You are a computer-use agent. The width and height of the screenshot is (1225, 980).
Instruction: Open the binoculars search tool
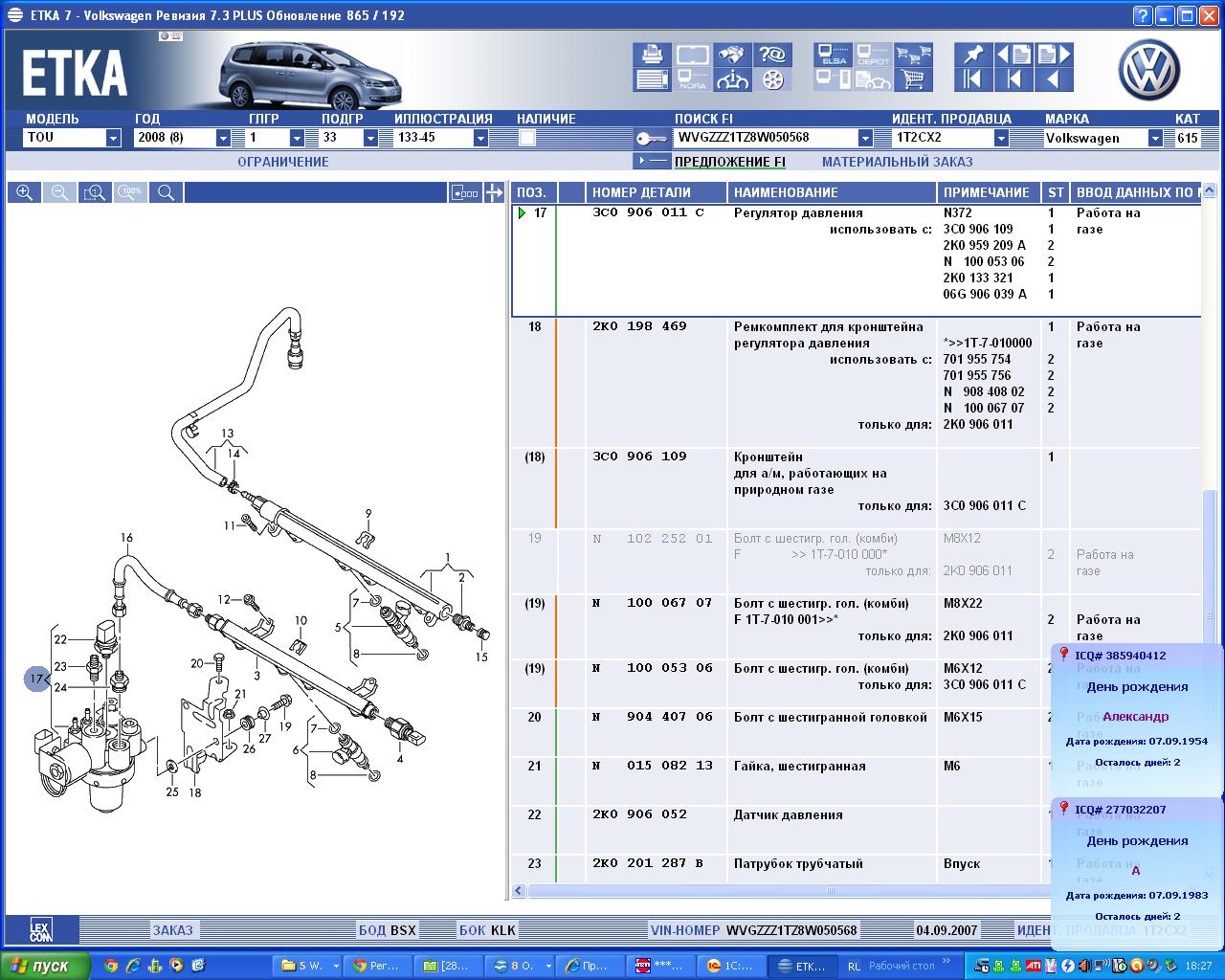pyautogui.click(x=733, y=55)
